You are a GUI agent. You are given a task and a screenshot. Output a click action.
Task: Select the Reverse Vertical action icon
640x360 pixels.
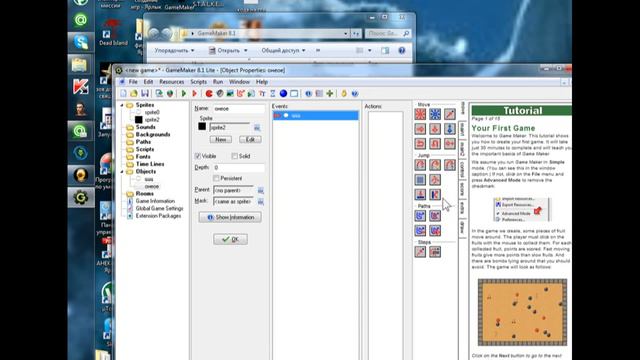coord(435,144)
